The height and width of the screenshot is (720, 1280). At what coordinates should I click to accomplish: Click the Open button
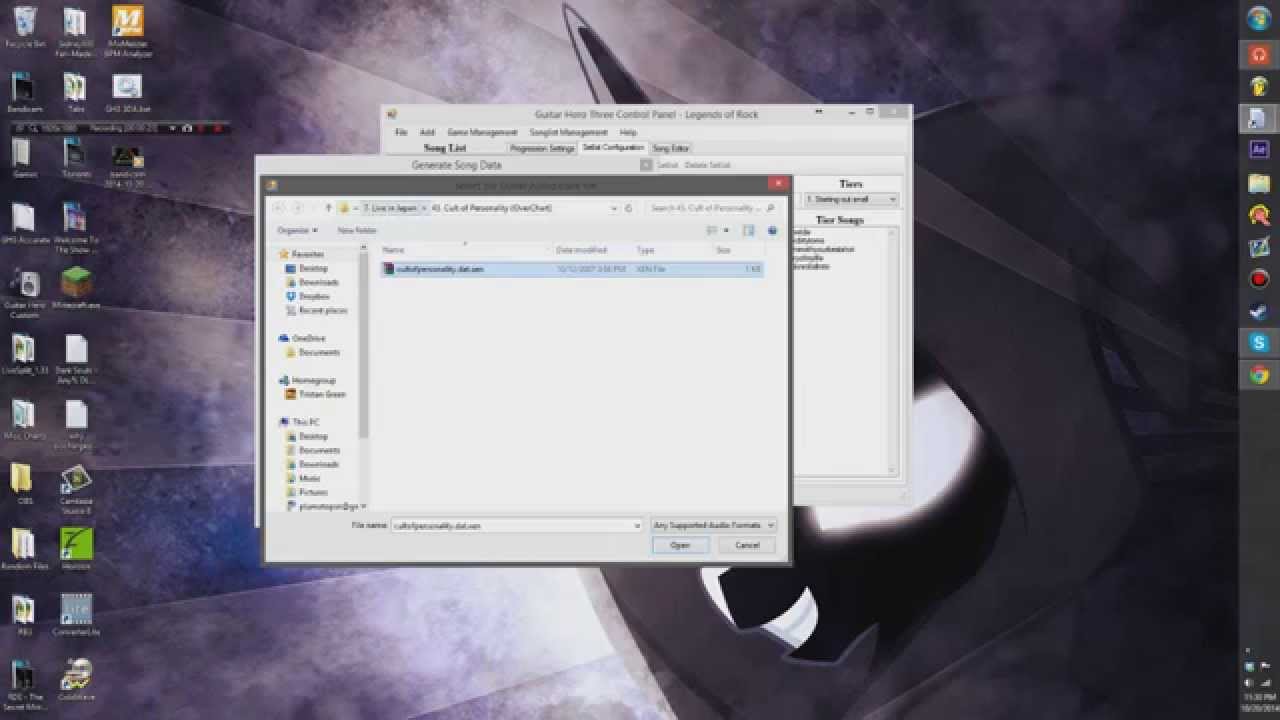coord(680,545)
